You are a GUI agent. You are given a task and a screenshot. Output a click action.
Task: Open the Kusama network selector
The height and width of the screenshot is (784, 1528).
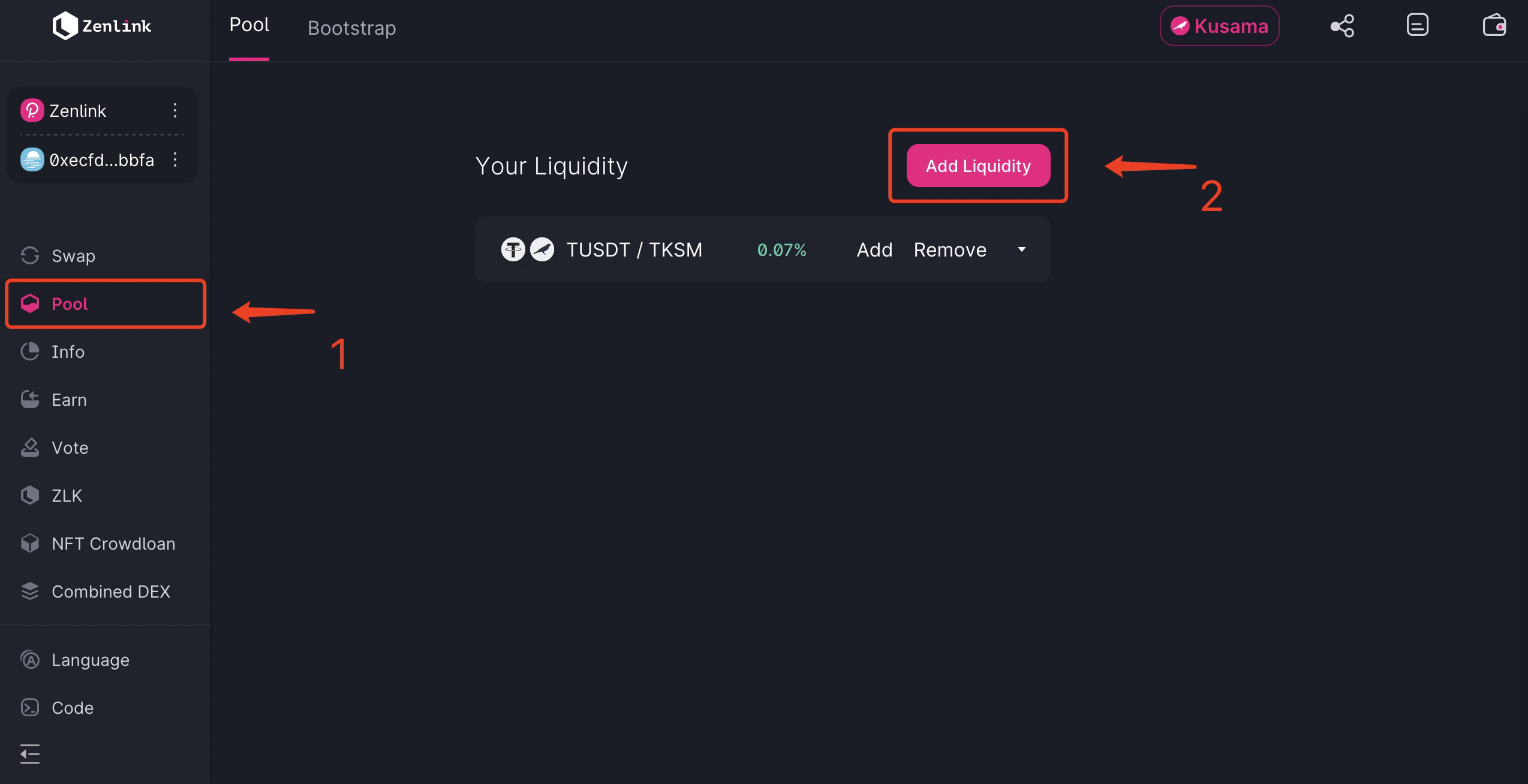point(1219,26)
